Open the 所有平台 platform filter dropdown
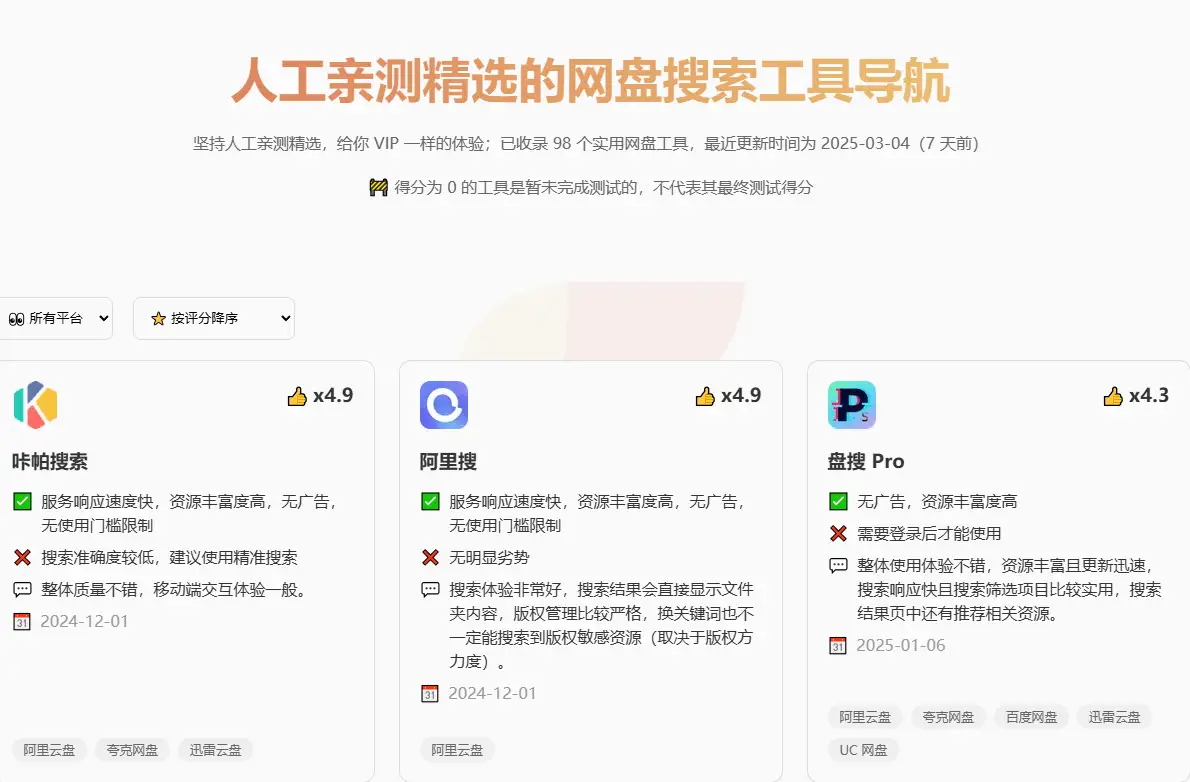This screenshot has width=1190, height=782. click(x=55, y=318)
